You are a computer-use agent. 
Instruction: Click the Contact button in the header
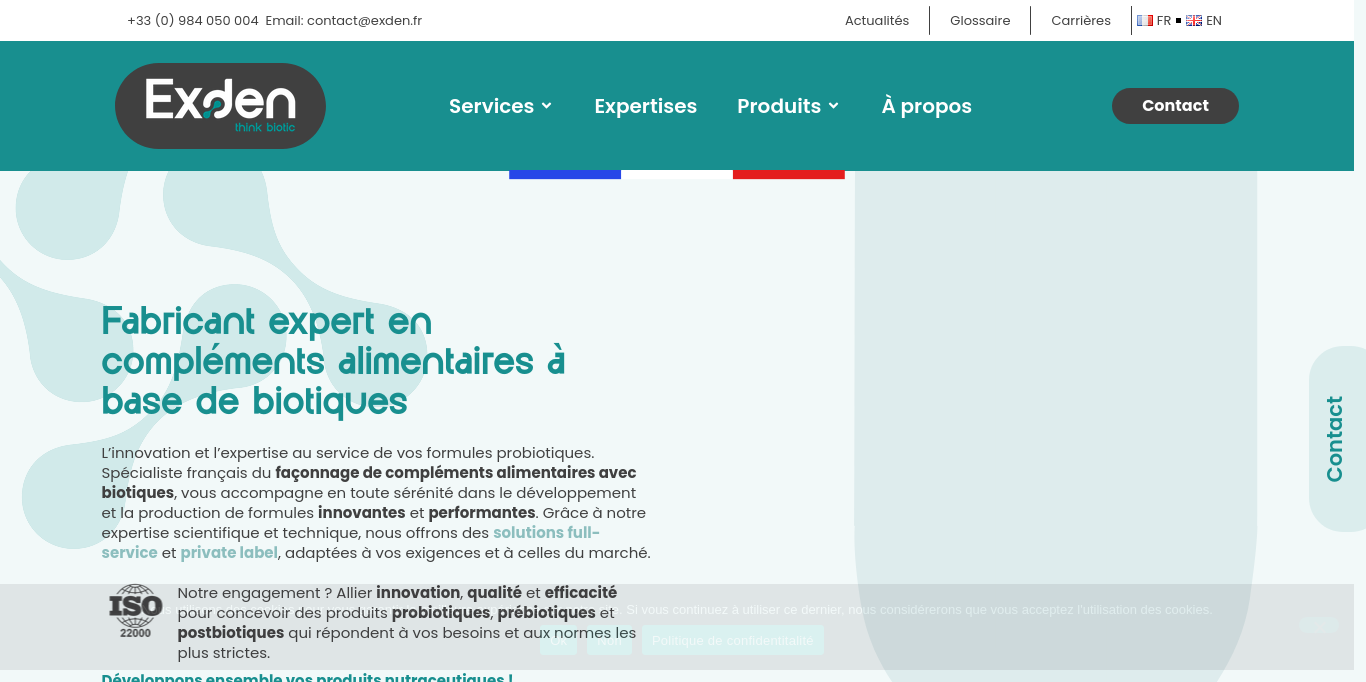(1175, 105)
